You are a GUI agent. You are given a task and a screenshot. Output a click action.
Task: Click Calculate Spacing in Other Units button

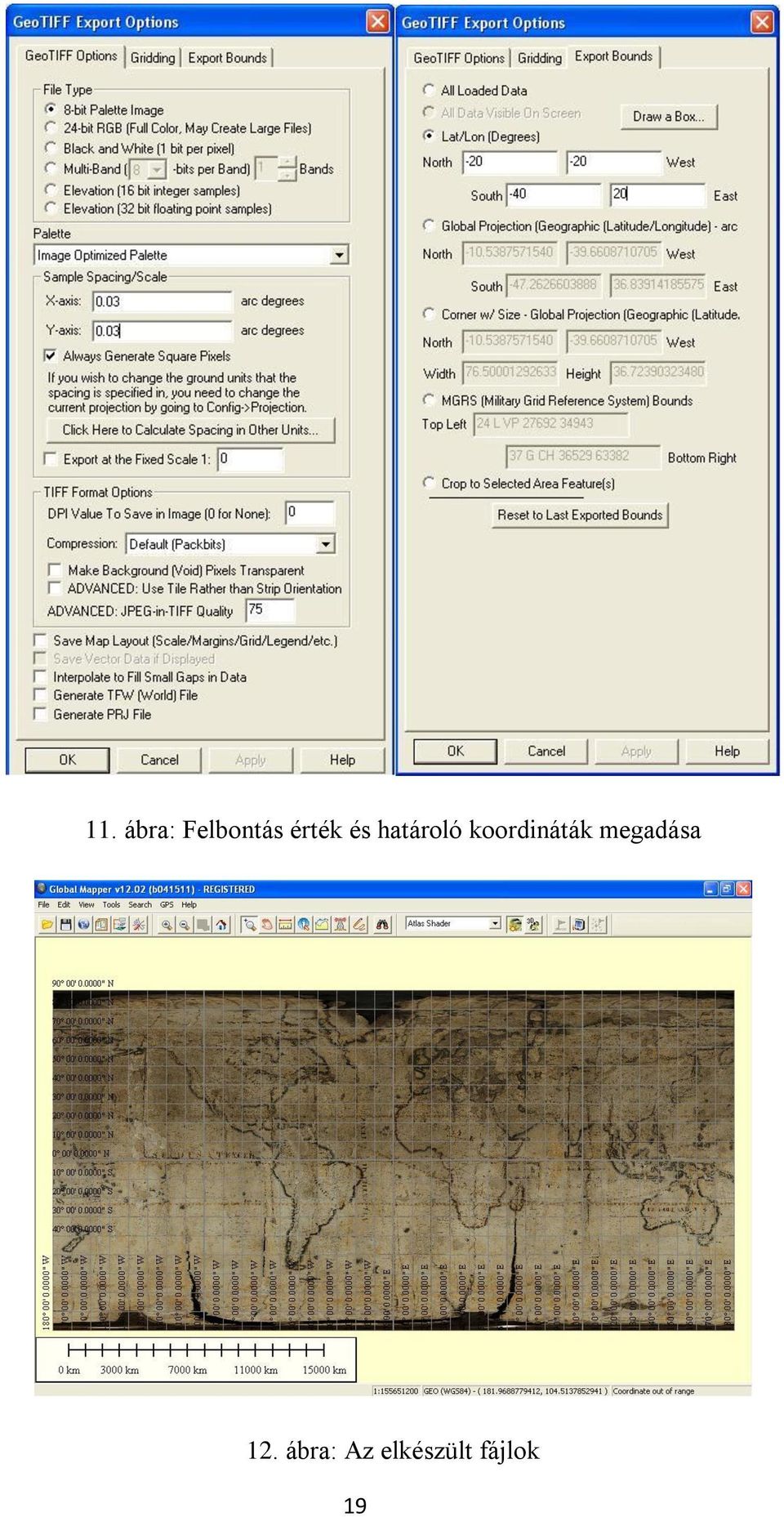(190, 430)
